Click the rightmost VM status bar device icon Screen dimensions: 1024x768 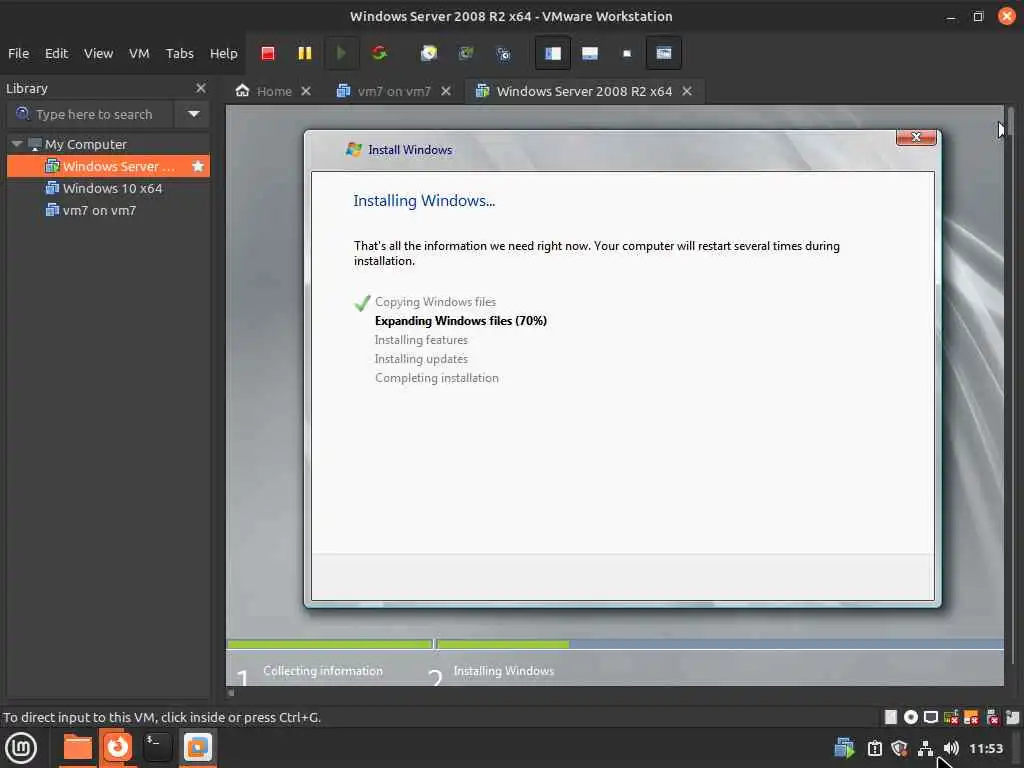point(1012,717)
